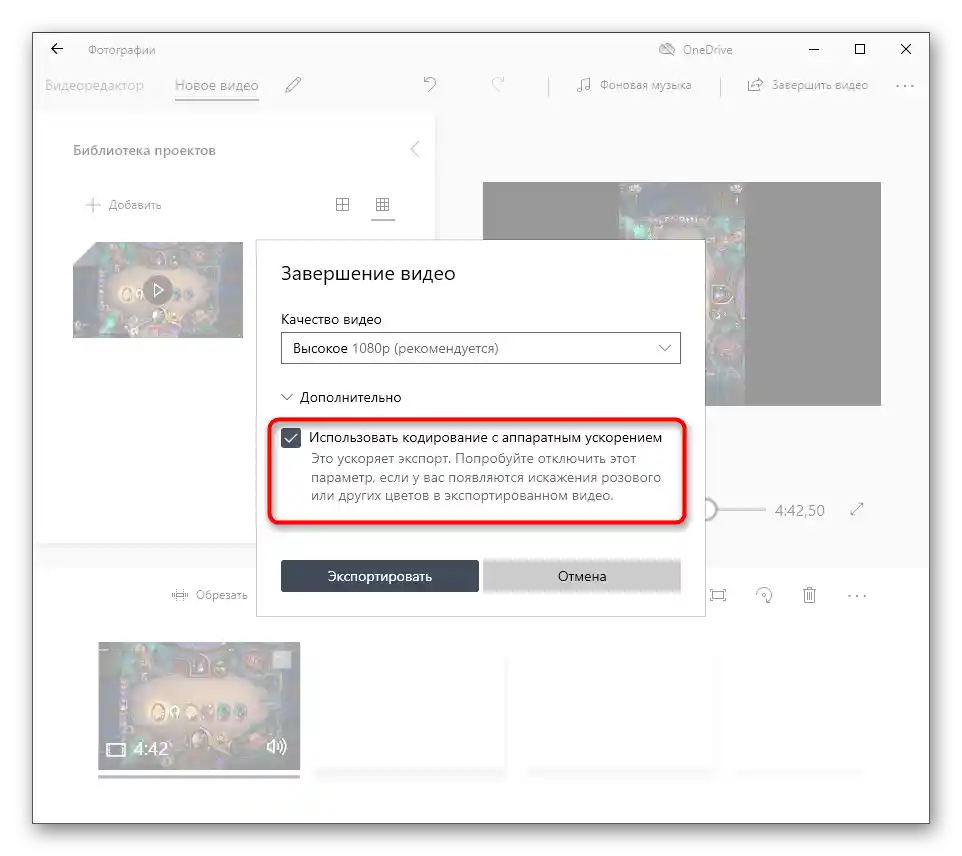This screenshot has width=962, height=856.
Task: Redo action arrow
Action: pyautogui.click(x=498, y=84)
